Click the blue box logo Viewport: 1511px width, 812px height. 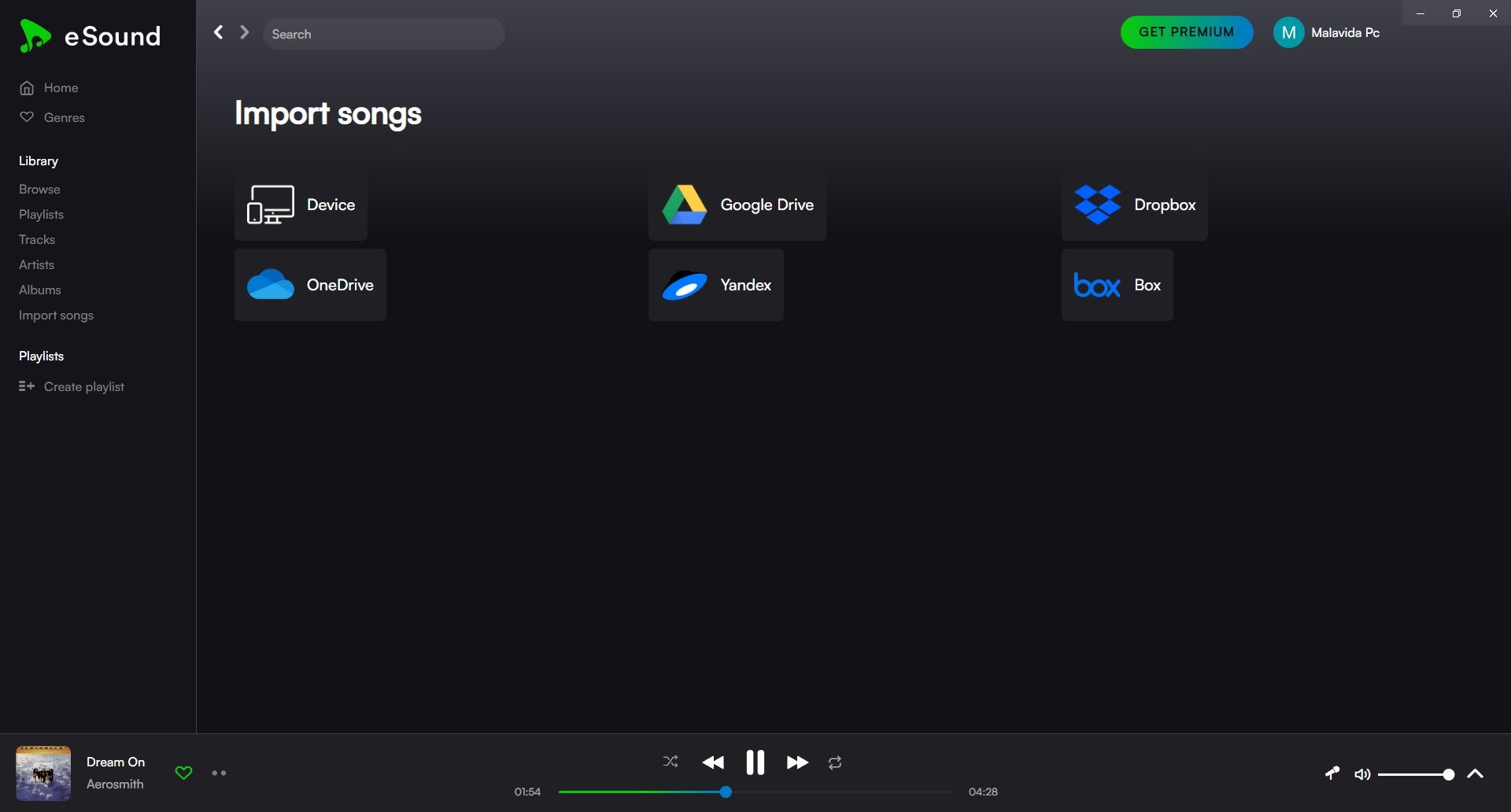point(1097,285)
